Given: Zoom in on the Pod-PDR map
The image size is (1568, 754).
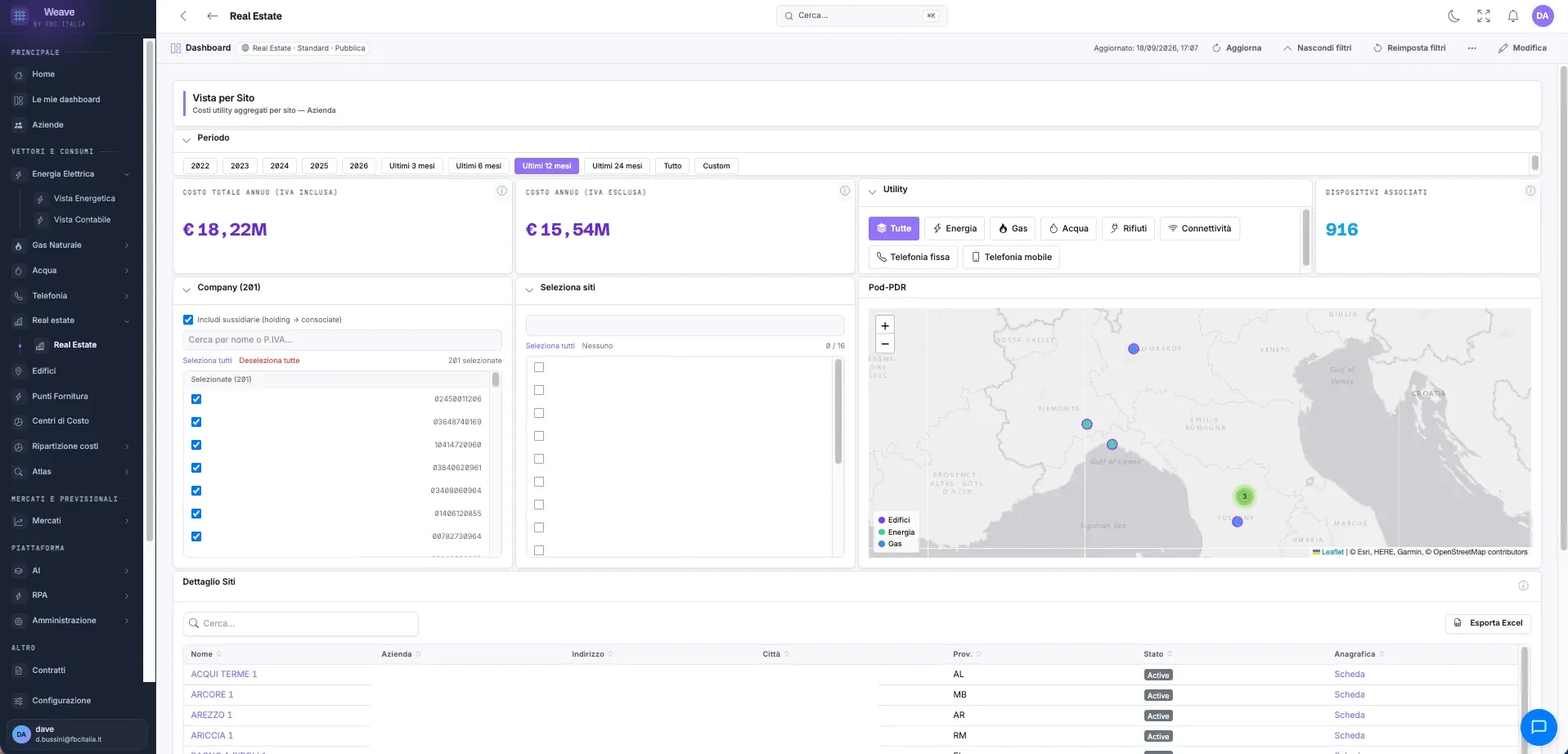Looking at the screenshot, I should pyautogui.click(x=885, y=325).
